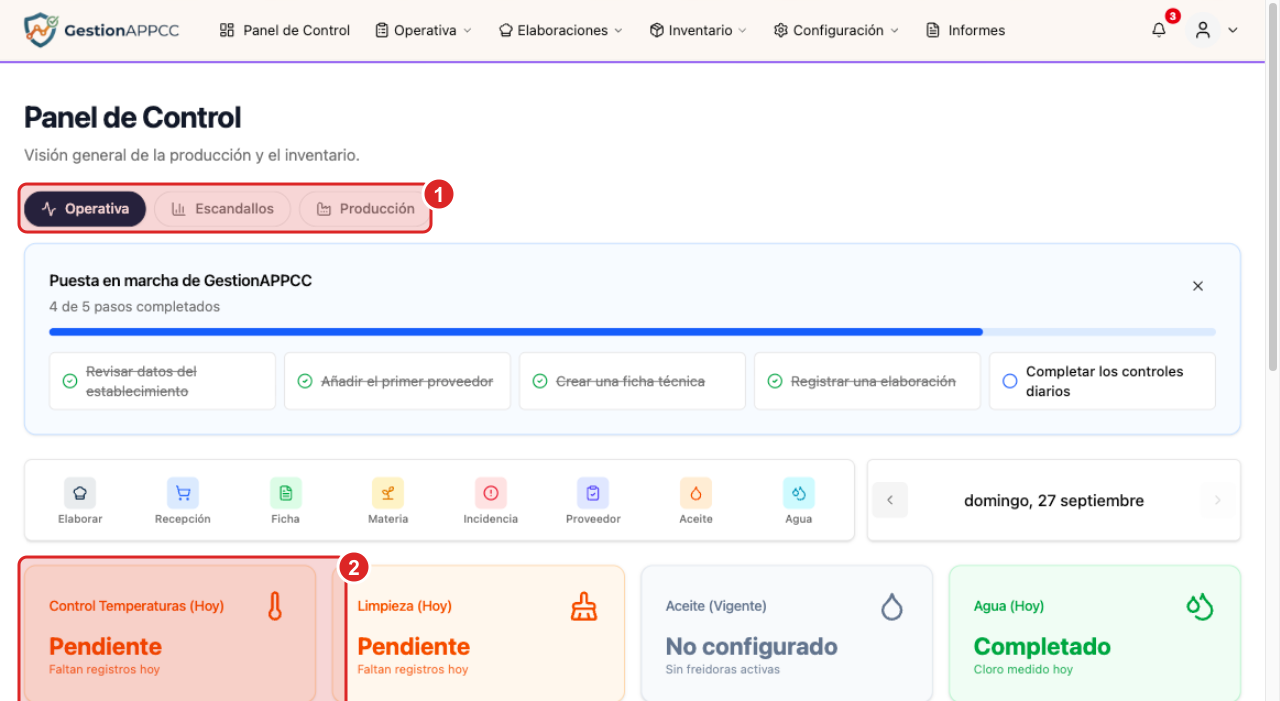Click the droplets icon on Agua (Hoy)
Viewport: 1280px width, 701px height.
pyautogui.click(x=1200, y=606)
